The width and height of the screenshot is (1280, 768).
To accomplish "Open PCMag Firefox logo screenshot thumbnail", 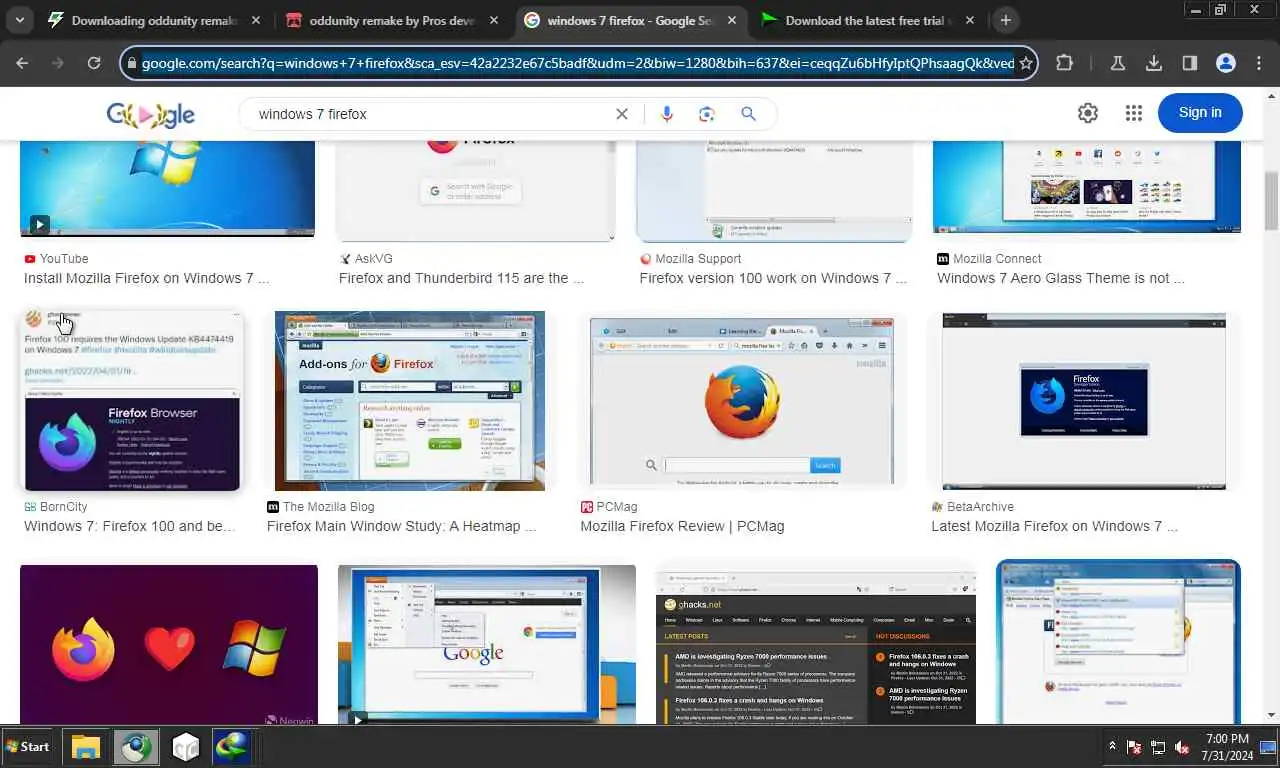I will (742, 401).
